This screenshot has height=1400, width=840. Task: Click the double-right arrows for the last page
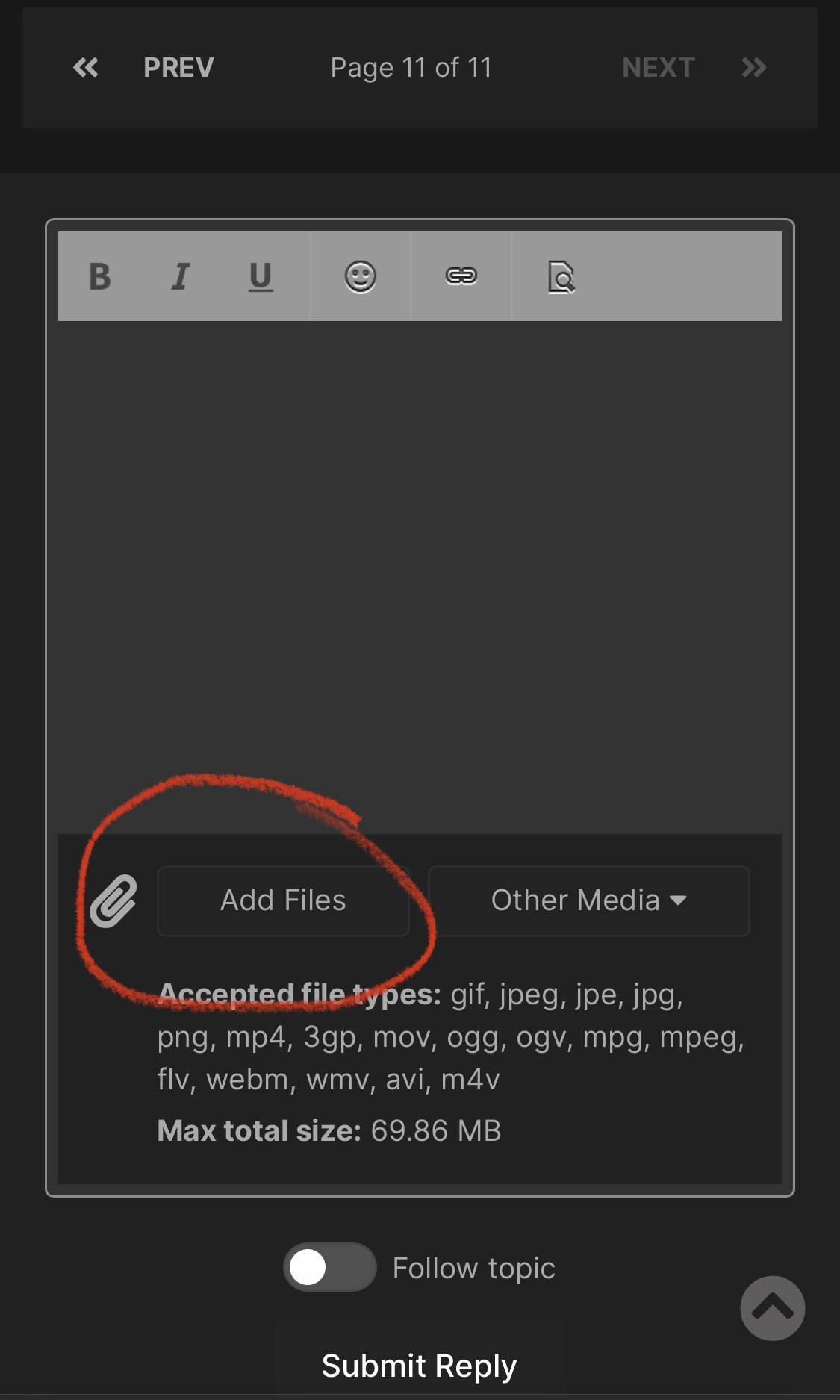coord(754,68)
